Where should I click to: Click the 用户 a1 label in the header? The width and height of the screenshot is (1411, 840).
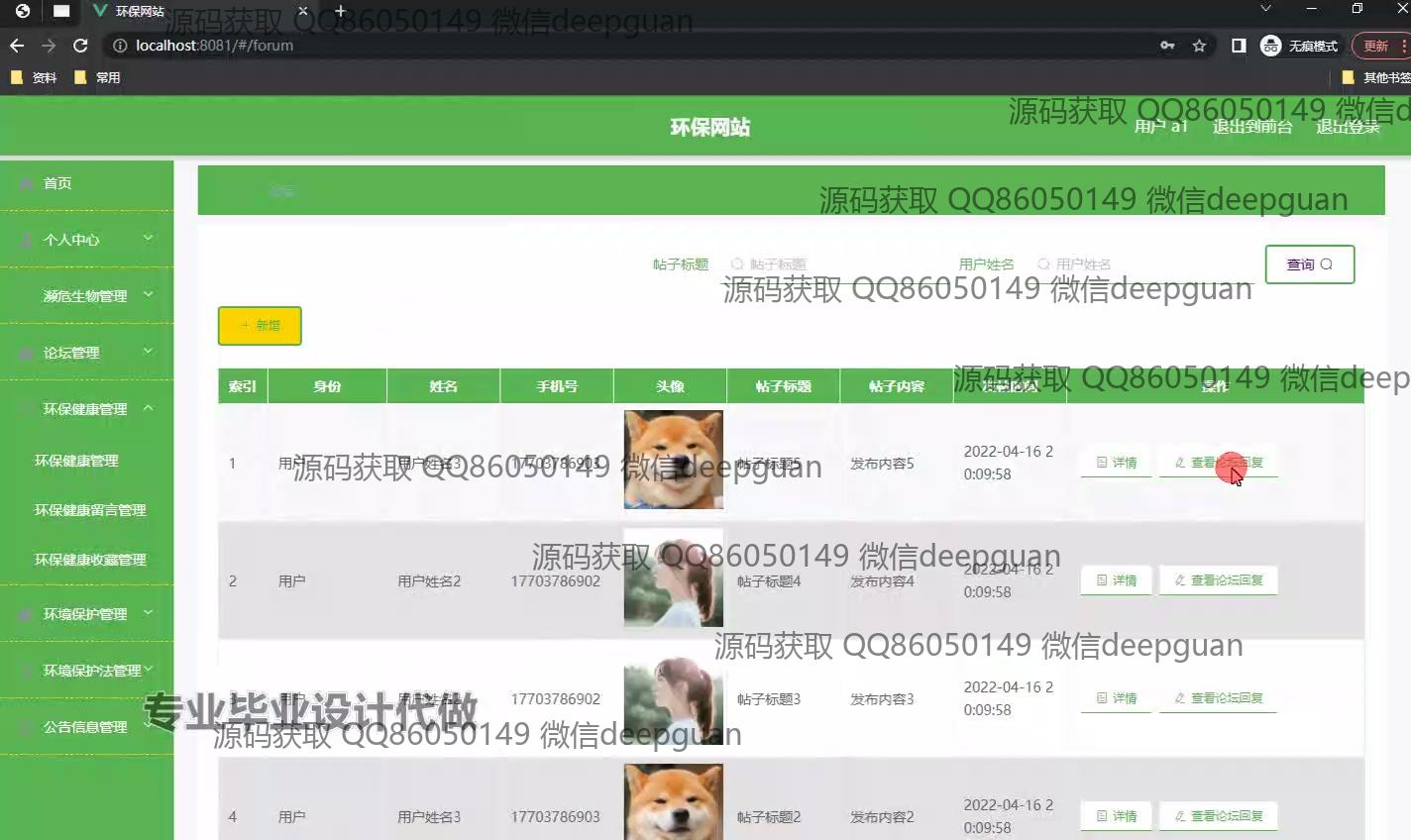pyautogui.click(x=1160, y=127)
